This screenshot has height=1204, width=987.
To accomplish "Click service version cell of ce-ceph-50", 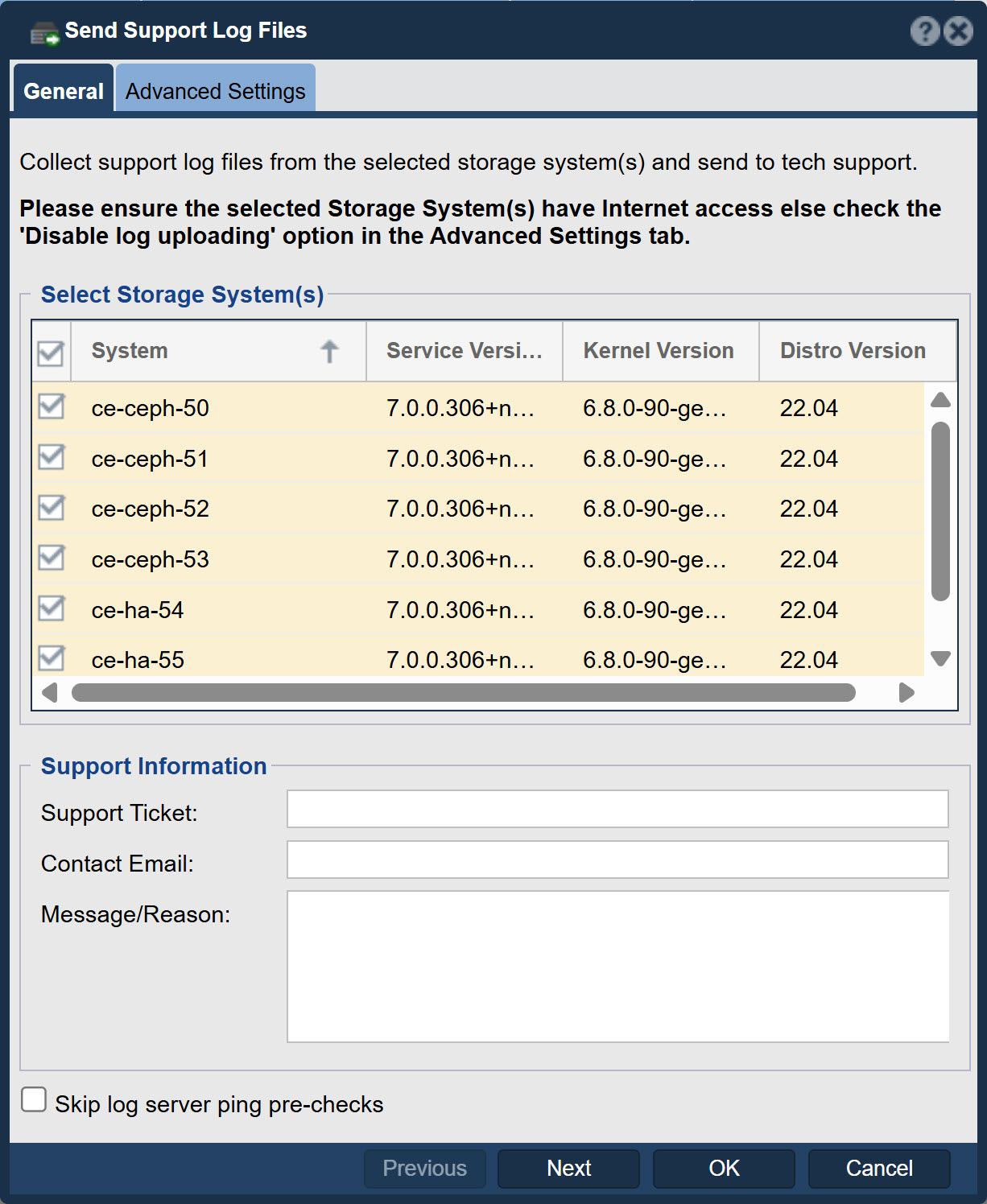I will tap(460, 408).
